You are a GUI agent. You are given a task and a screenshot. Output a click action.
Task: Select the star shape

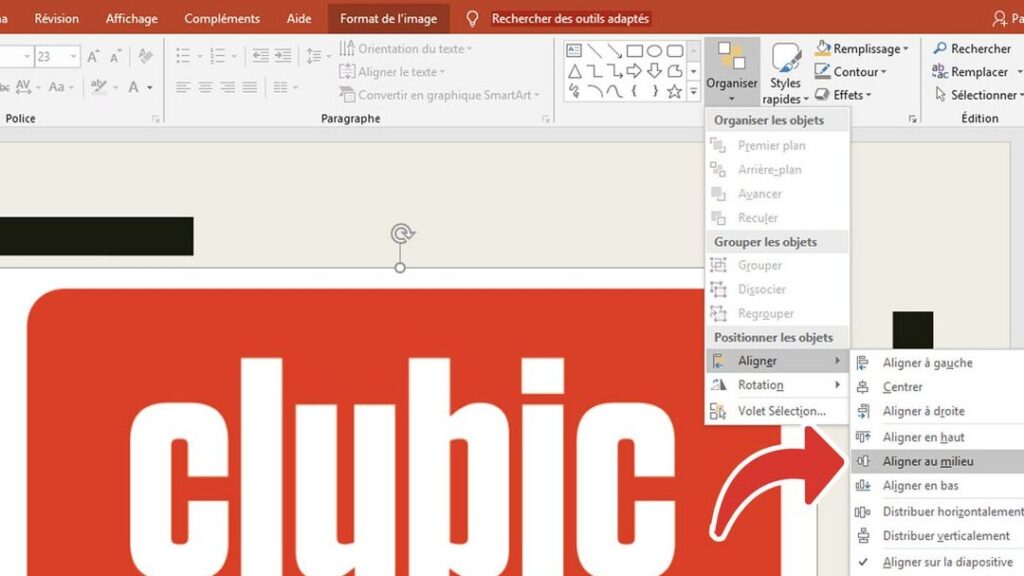click(x=675, y=91)
